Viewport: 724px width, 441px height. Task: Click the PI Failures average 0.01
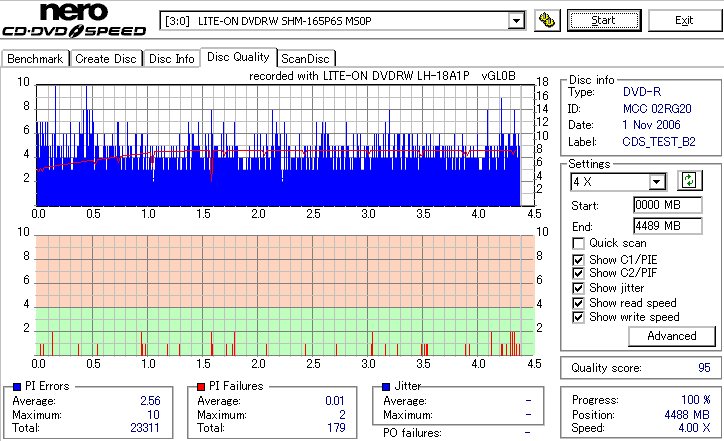(x=335, y=401)
